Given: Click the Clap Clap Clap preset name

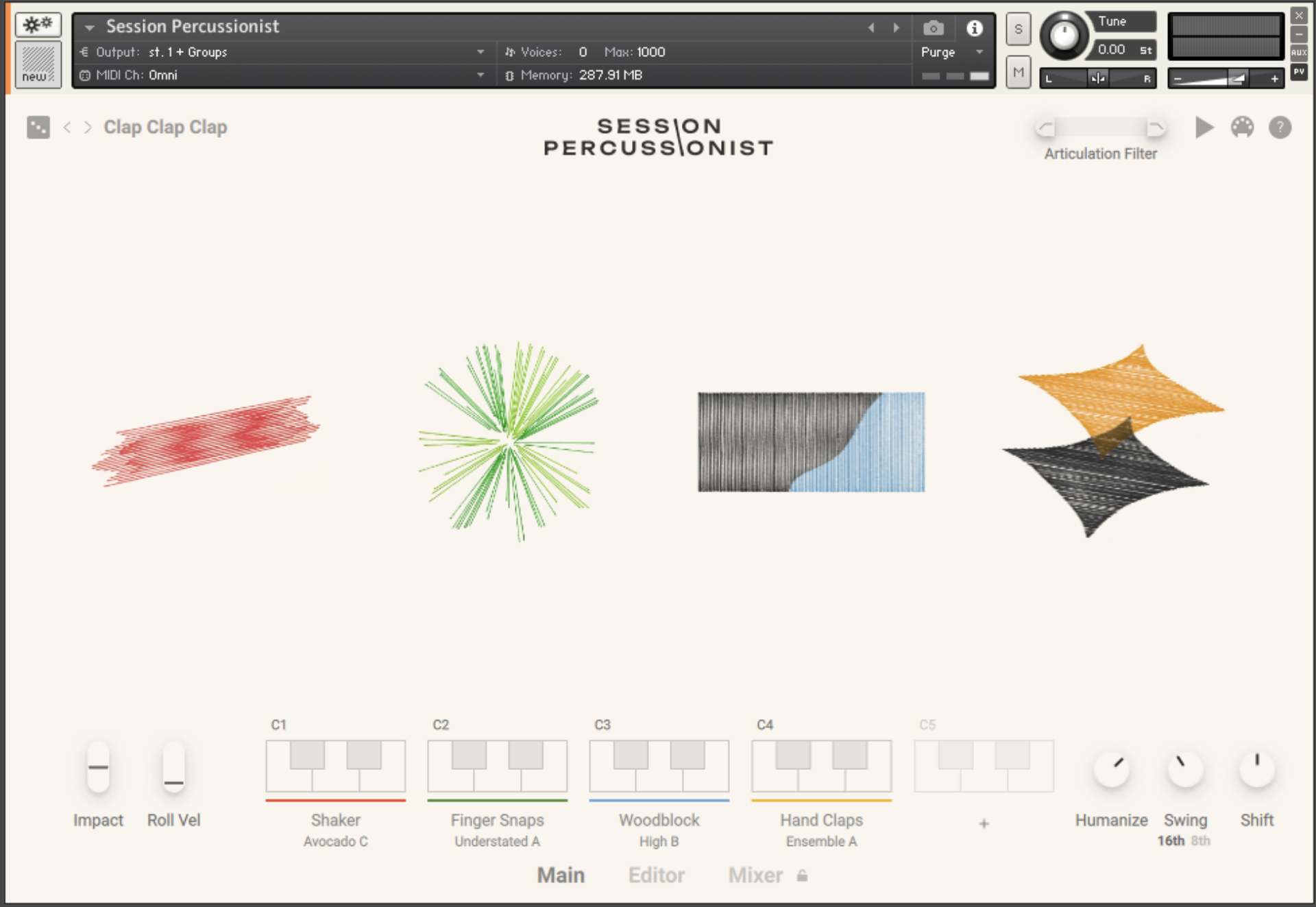Looking at the screenshot, I should (x=165, y=128).
